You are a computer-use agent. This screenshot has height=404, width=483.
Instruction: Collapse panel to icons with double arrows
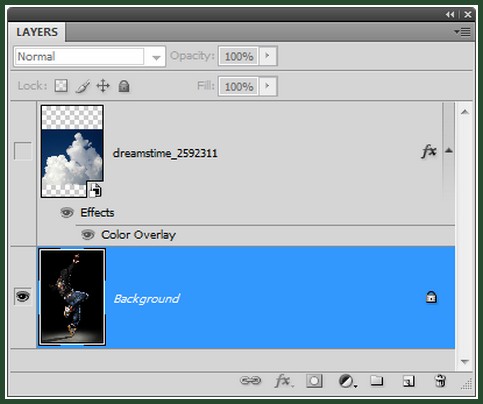pyautogui.click(x=450, y=15)
